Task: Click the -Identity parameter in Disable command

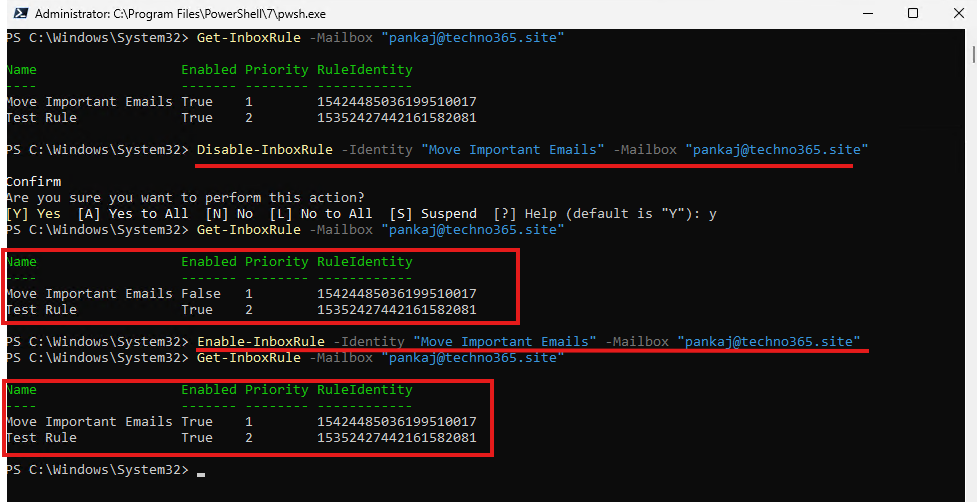Action: (376, 149)
